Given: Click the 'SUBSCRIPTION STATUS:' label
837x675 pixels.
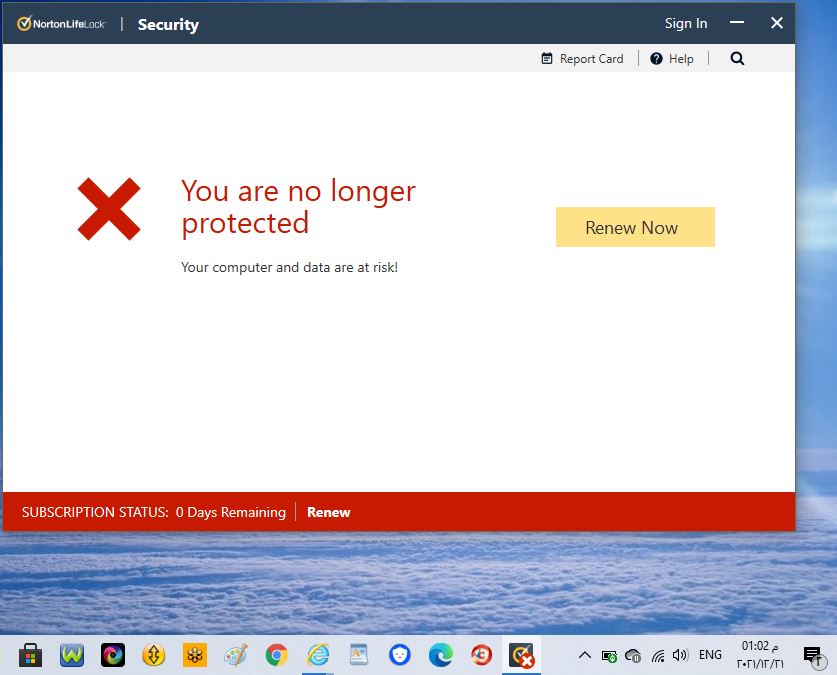Looking at the screenshot, I should pyautogui.click(x=95, y=512).
